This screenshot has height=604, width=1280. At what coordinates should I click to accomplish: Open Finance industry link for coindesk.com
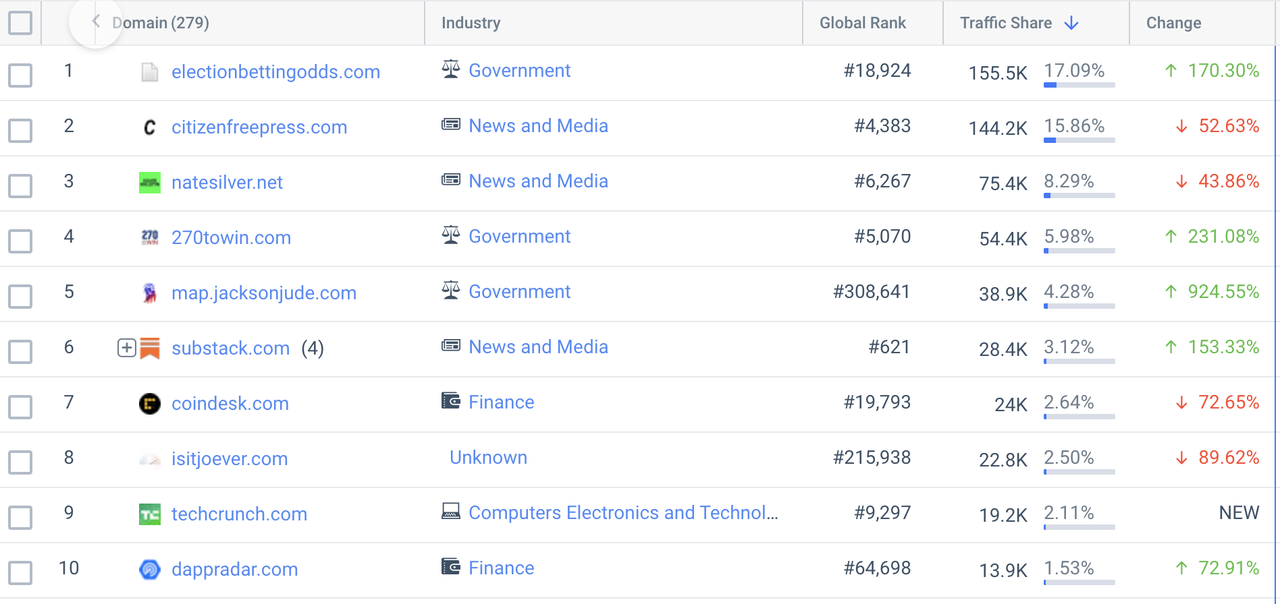click(x=501, y=402)
